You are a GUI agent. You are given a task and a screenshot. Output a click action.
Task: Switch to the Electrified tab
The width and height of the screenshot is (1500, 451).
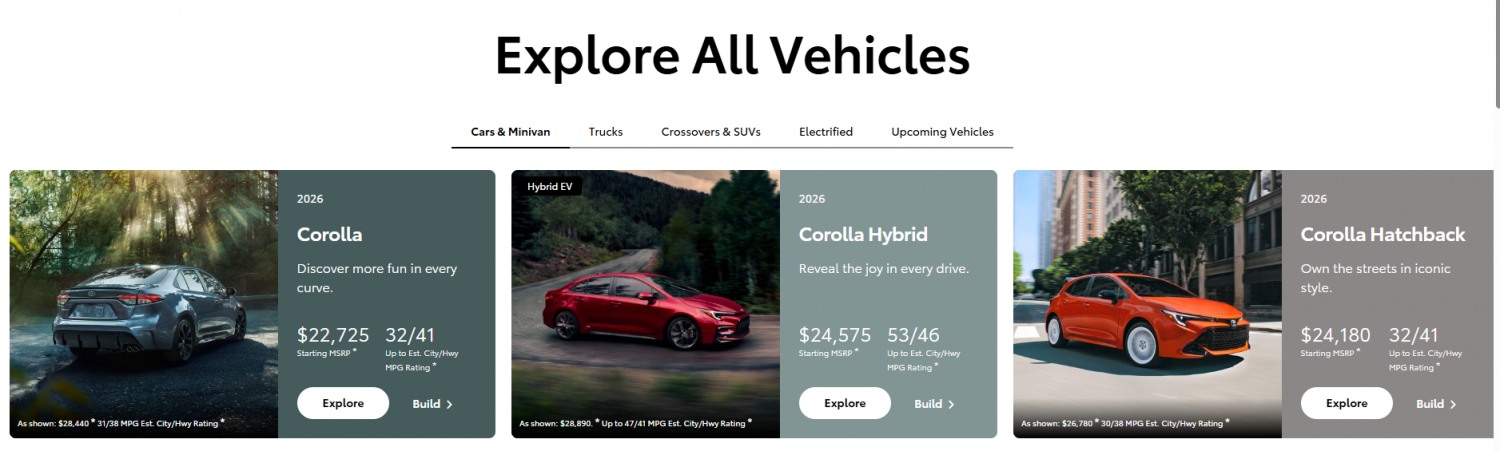(826, 132)
